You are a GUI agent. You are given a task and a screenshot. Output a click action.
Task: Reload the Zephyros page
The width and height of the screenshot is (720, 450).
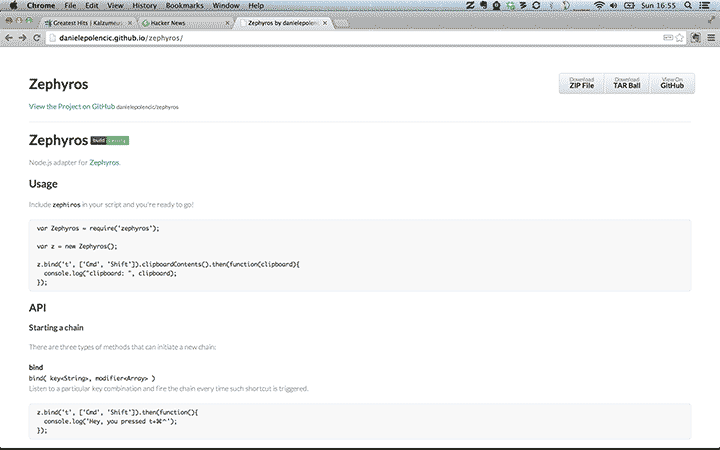pyautogui.click(x=37, y=38)
